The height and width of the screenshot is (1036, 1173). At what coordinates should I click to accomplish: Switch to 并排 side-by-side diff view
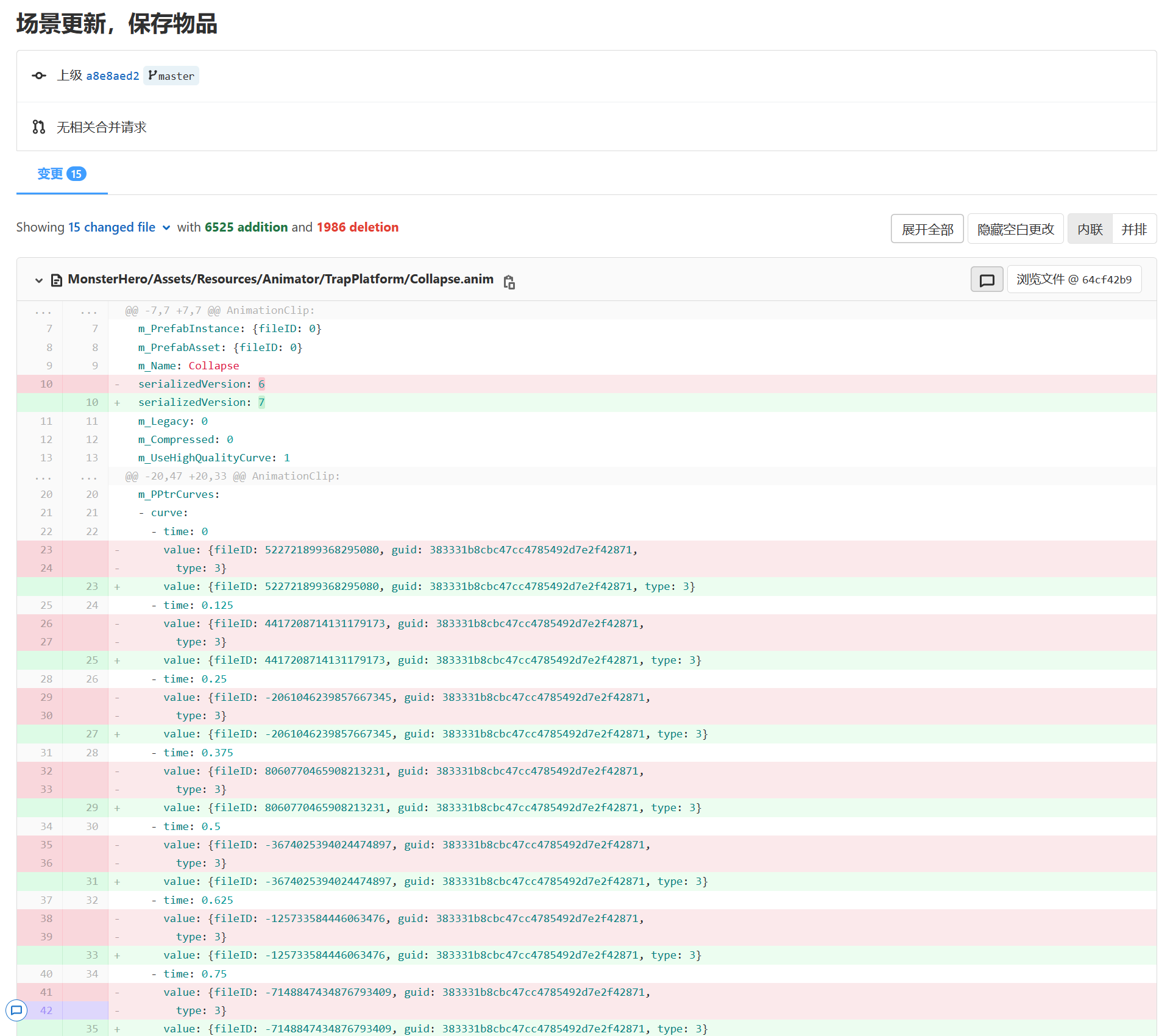click(x=1133, y=229)
